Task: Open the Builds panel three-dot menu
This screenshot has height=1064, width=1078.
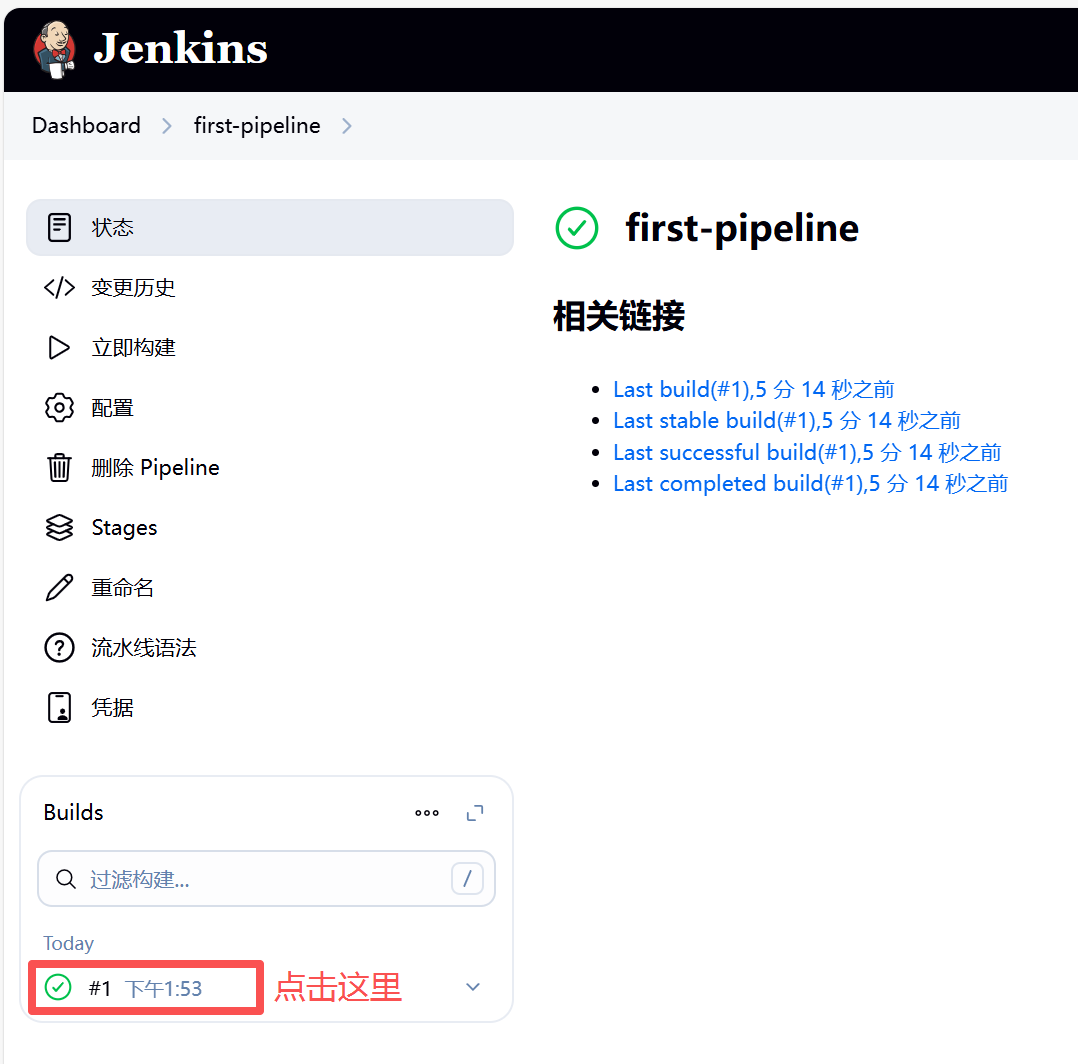Action: (427, 813)
